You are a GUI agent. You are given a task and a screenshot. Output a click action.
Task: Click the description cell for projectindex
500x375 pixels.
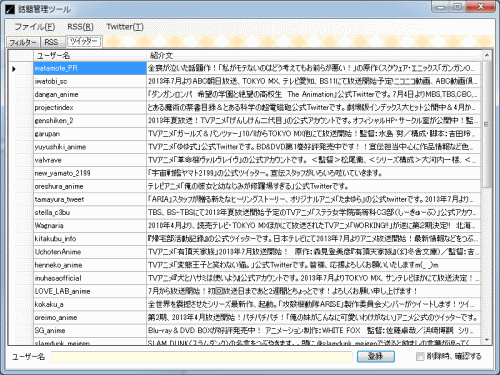[x=314, y=108]
